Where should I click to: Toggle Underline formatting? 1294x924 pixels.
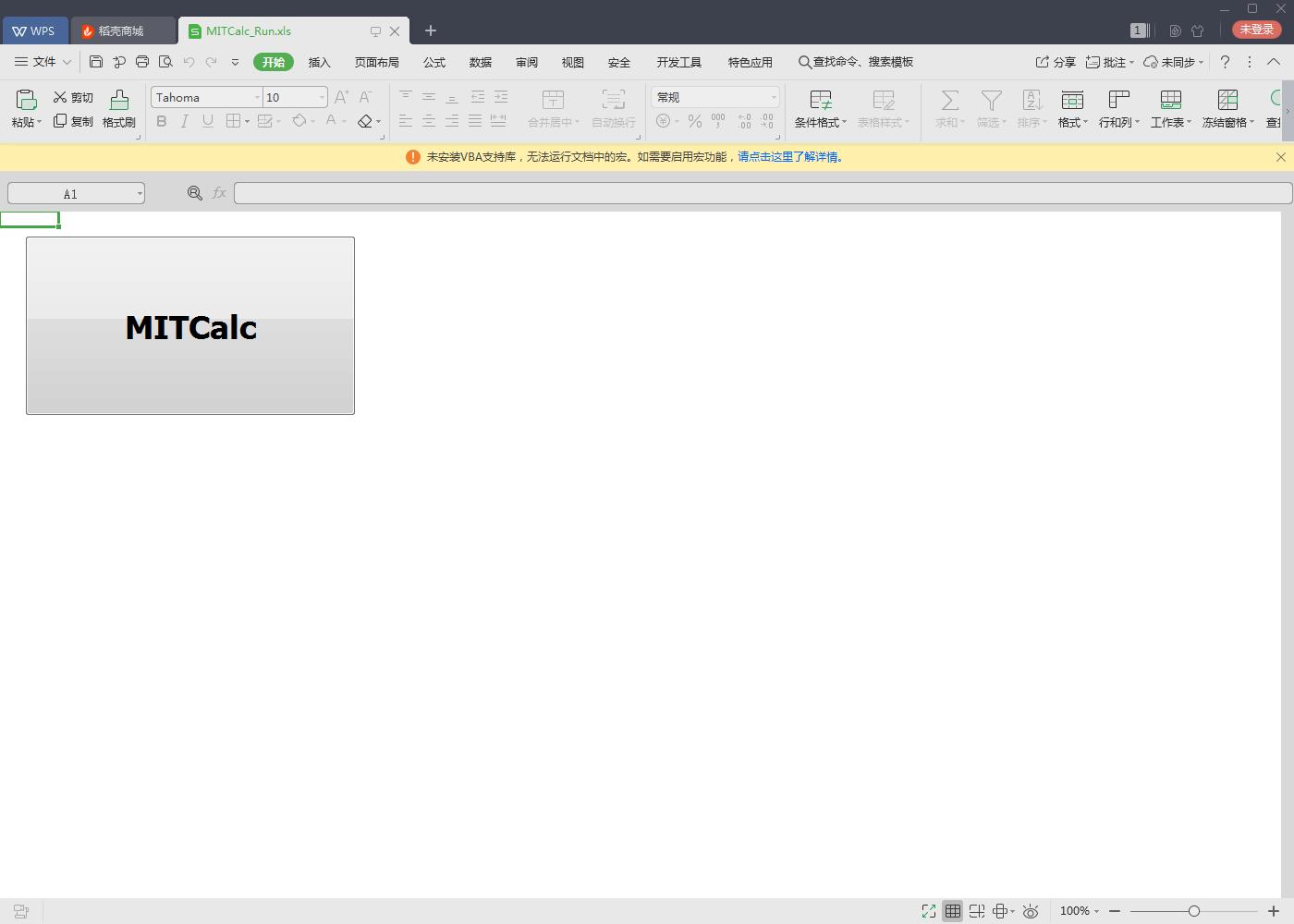208,121
